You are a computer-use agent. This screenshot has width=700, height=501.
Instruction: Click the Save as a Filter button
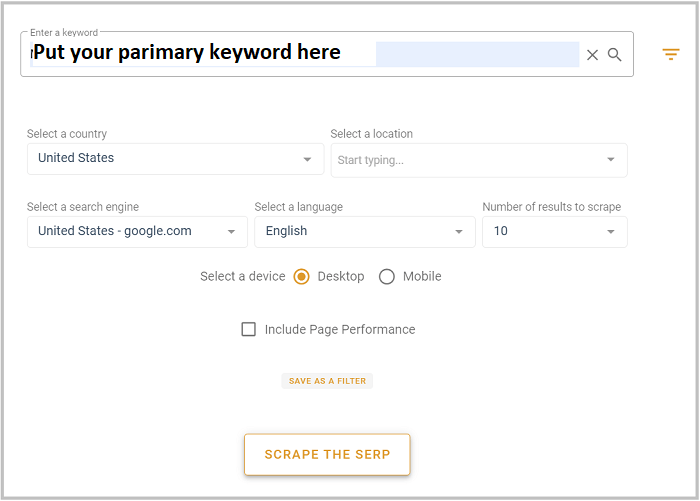click(327, 381)
